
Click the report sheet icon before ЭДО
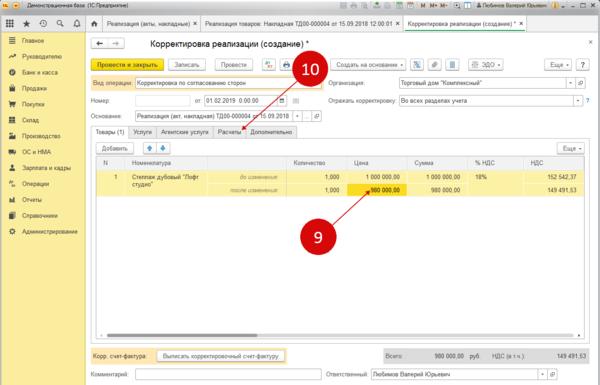coord(452,65)
